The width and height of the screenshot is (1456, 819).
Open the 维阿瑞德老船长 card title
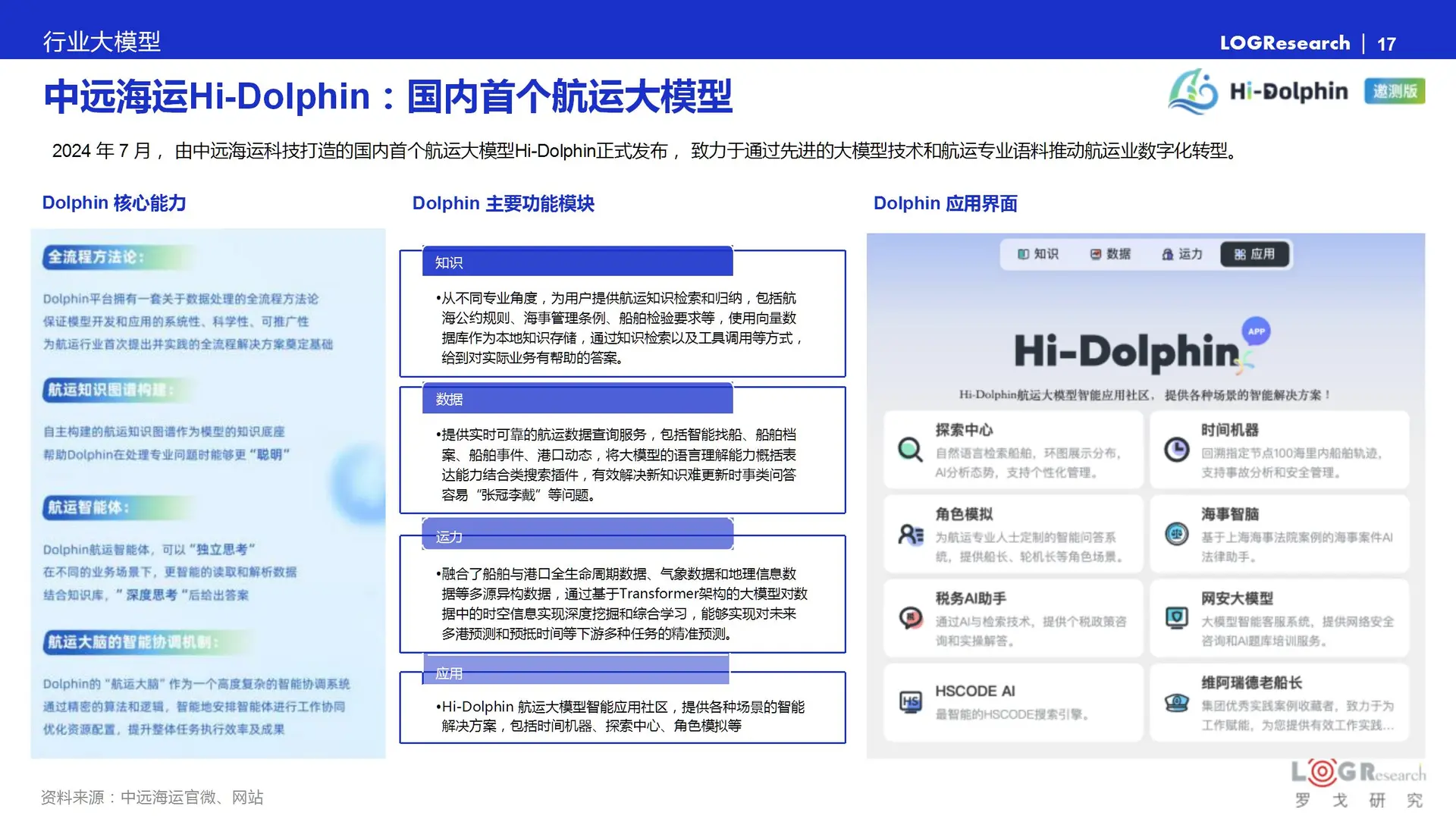[1251, 682]
